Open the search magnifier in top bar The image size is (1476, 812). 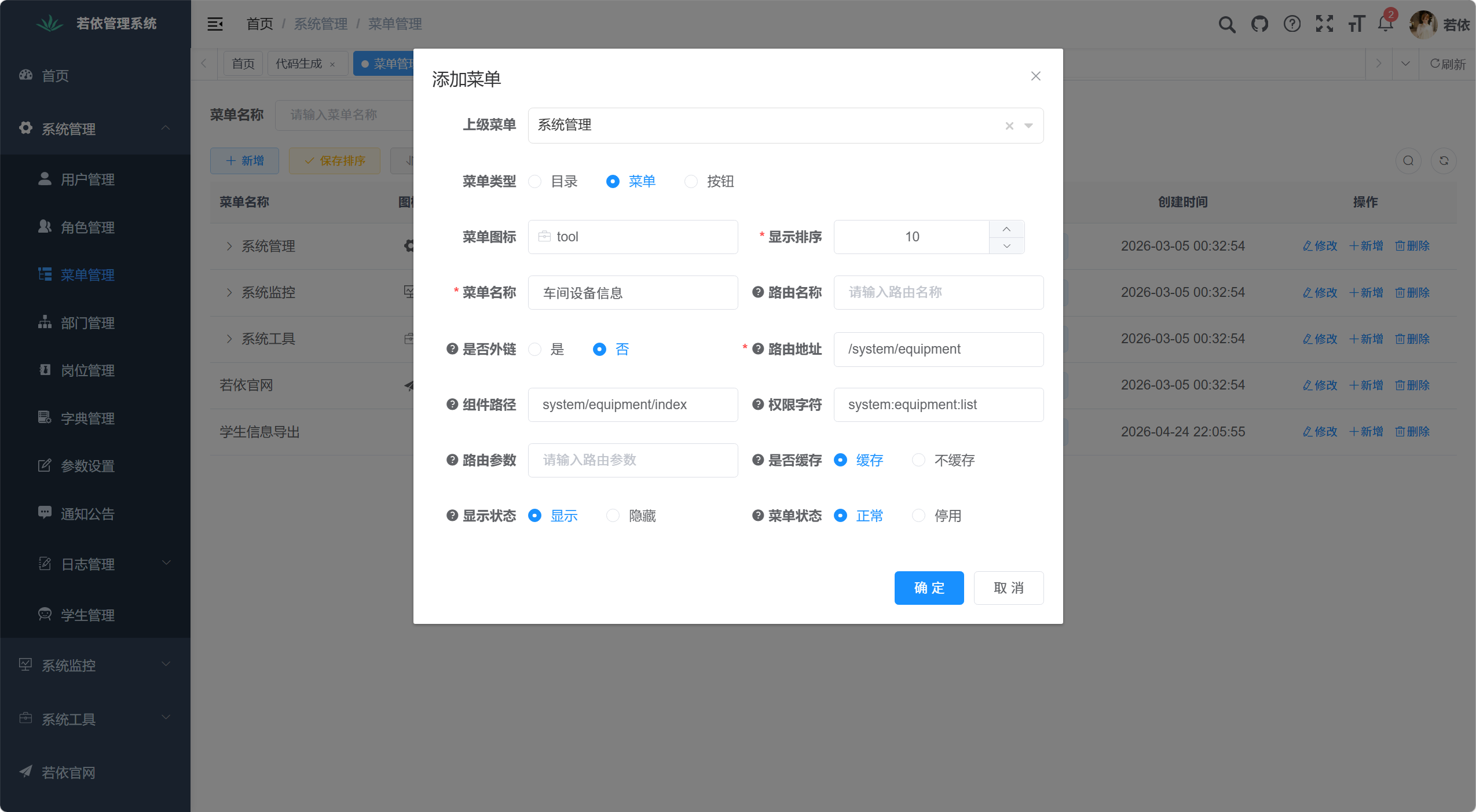(x=1226, y=24)
